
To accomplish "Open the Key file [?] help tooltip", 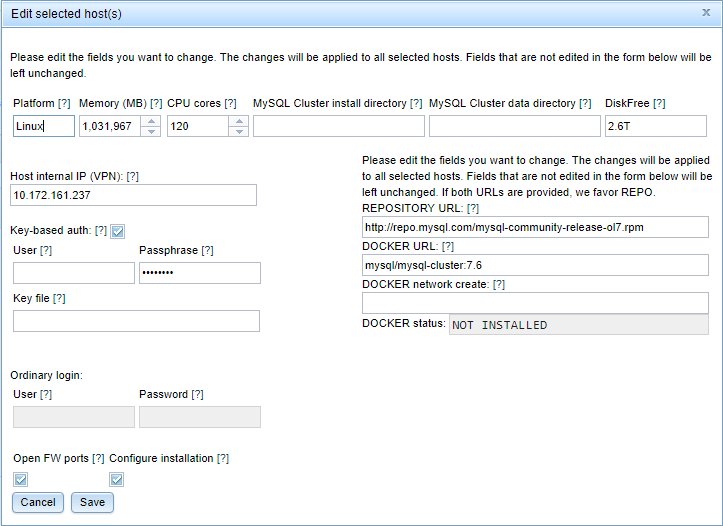I will tap(59, 298).
